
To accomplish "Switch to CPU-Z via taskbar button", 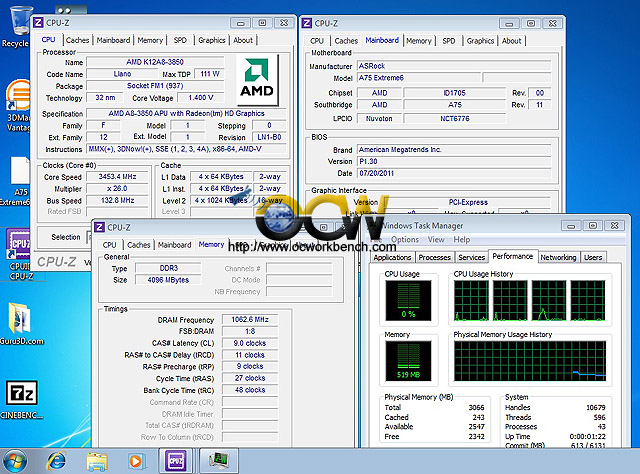I will (176, 461).
